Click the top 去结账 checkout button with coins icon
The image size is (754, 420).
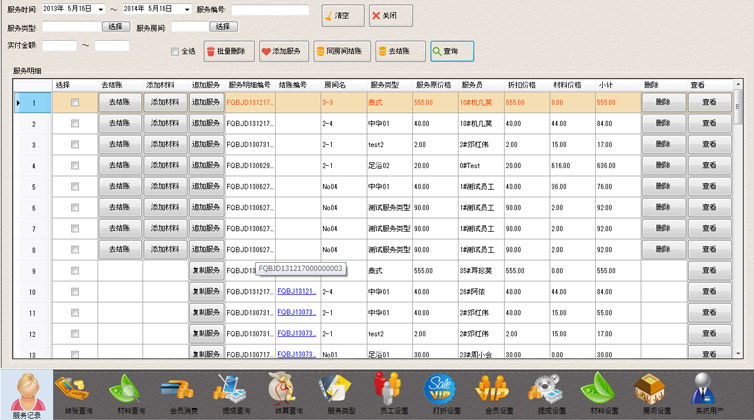401,51
